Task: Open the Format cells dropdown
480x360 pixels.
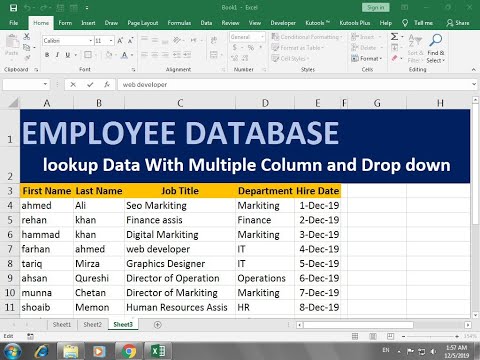Action: coord(367,58)
